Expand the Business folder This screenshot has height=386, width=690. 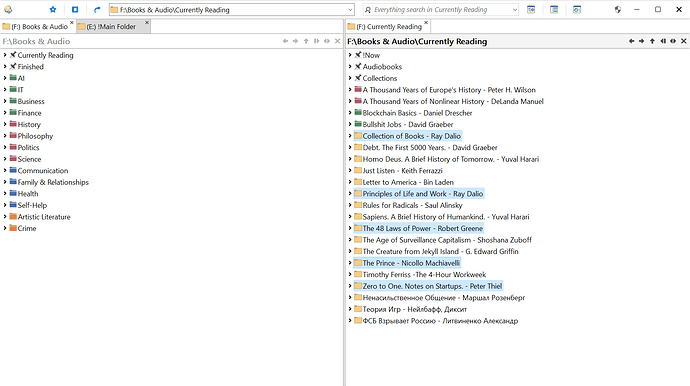tap(5, 101)
